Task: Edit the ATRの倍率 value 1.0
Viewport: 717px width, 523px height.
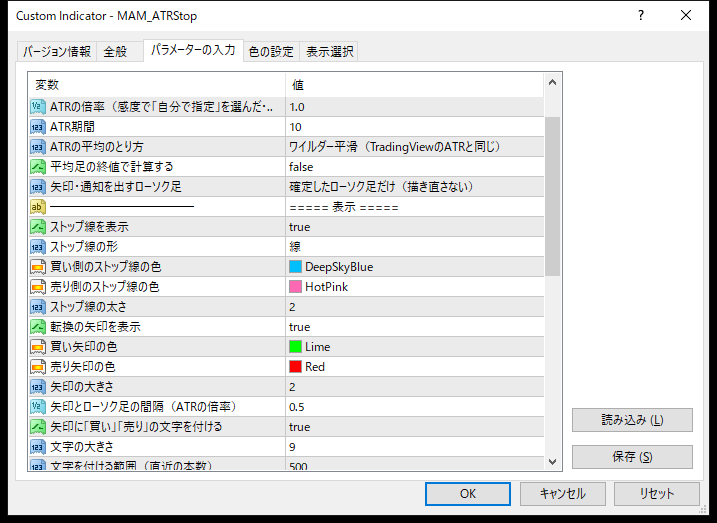Action: (415, 107)
